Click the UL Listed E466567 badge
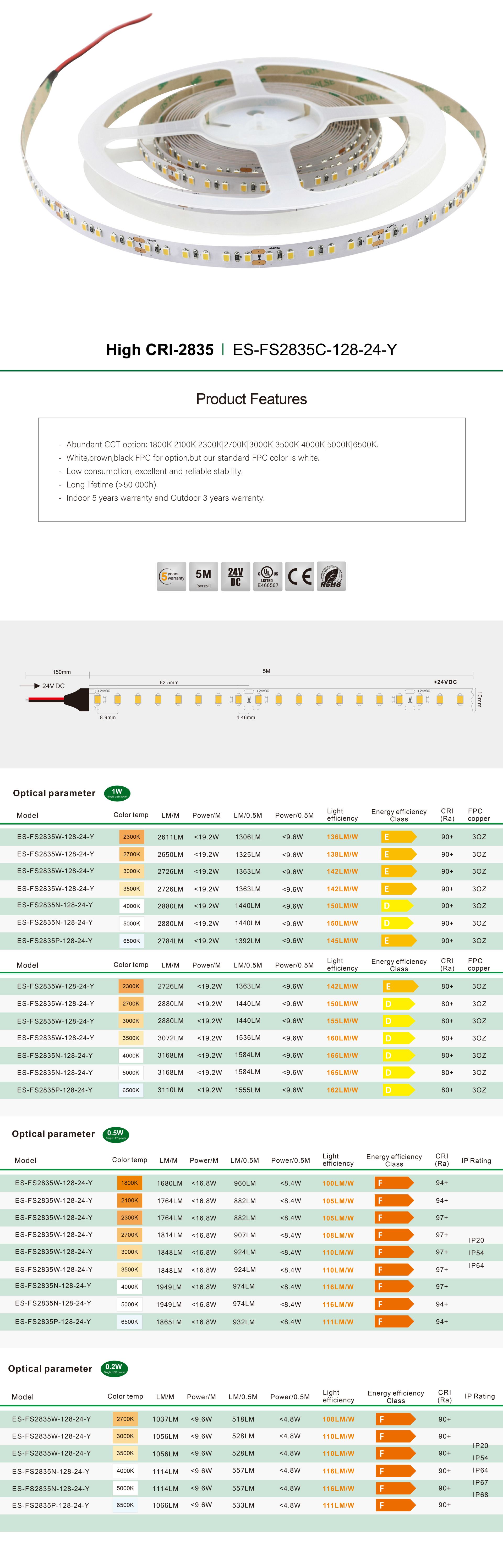Screen dimensions: 503x1568 tap(268, 576)
